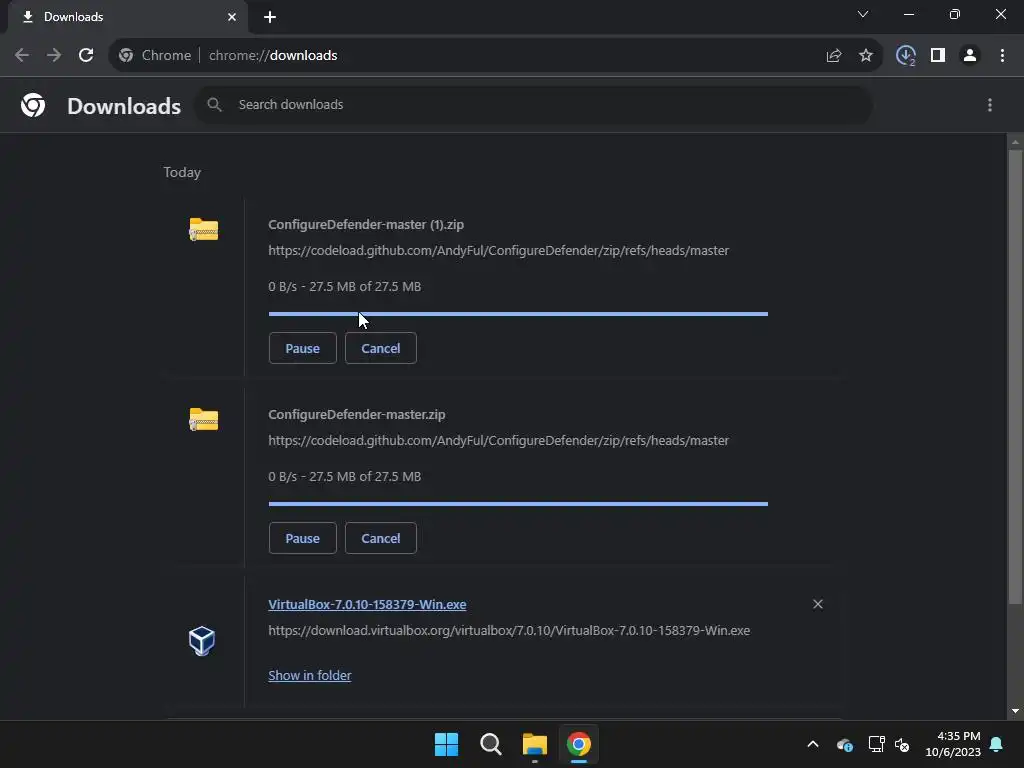
Task: Open the Windows Start menu
Action: (447, 744)
